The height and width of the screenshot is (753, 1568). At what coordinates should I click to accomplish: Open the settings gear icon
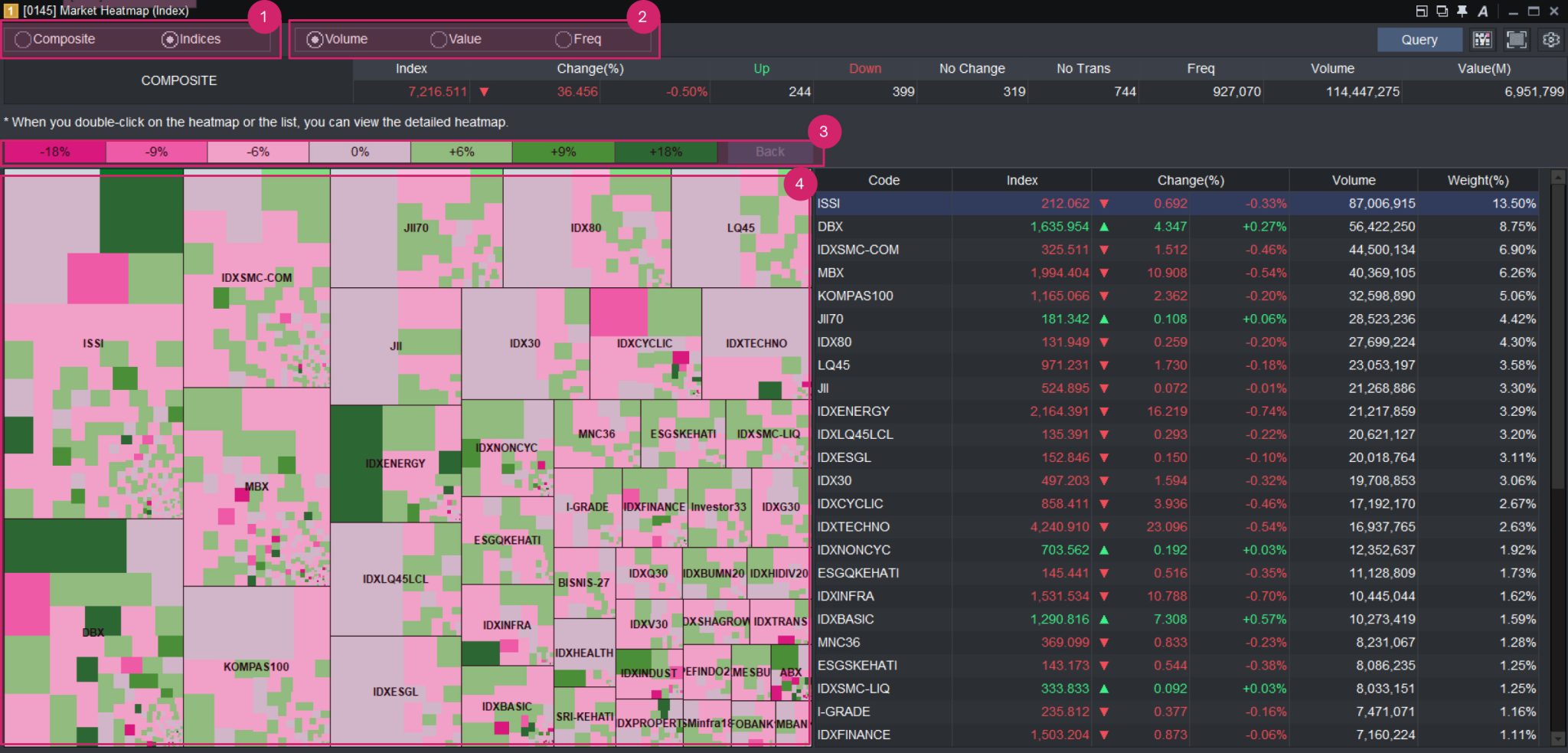coord(1550,39)
